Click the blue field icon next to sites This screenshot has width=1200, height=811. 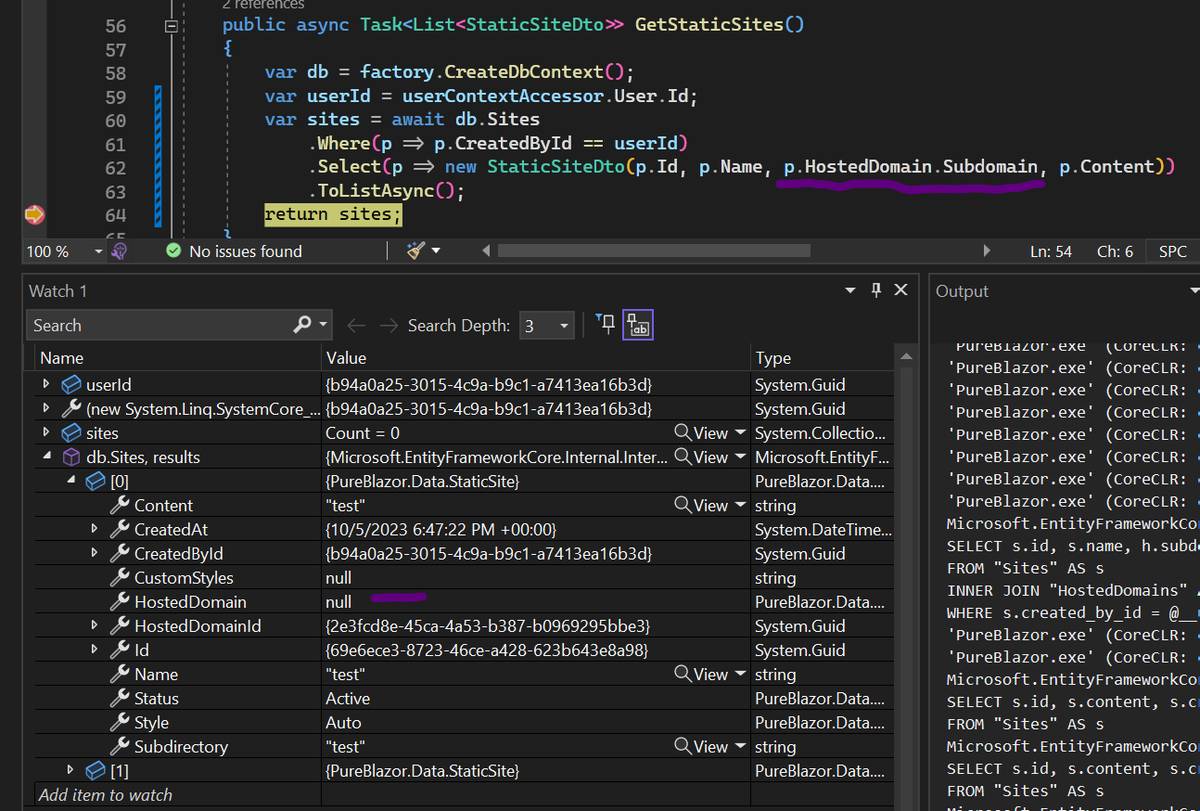pos(70,433)
